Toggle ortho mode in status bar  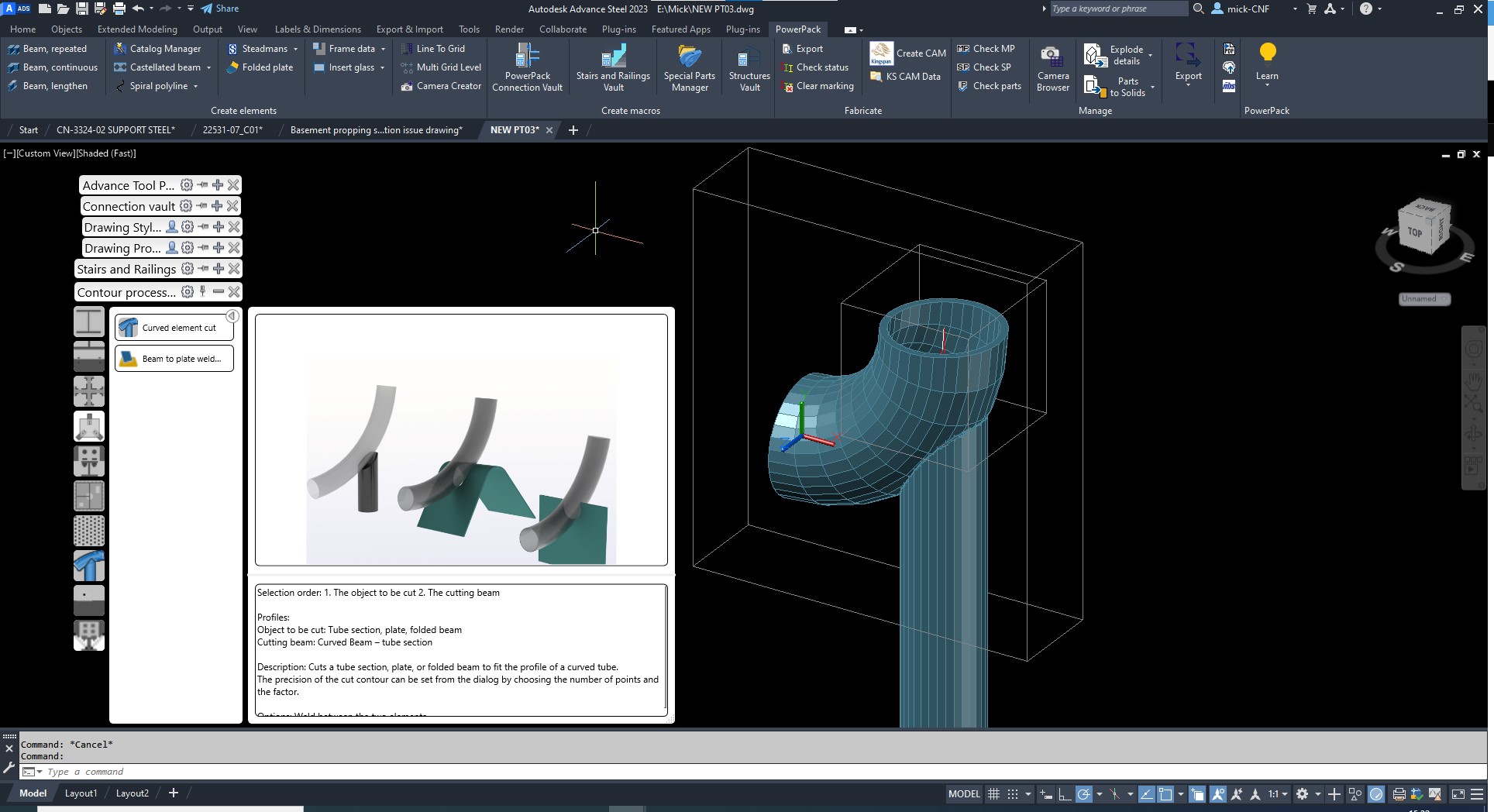click(1065, 794)
